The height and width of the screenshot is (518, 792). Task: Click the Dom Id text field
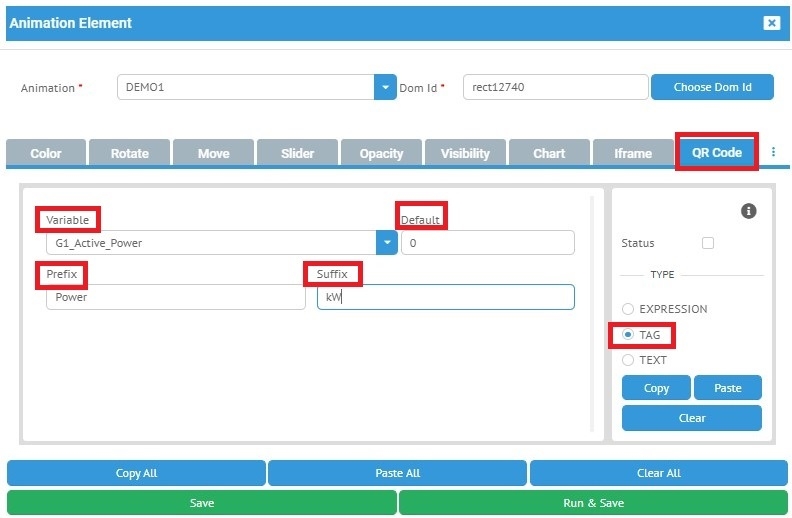coord(555,88)
